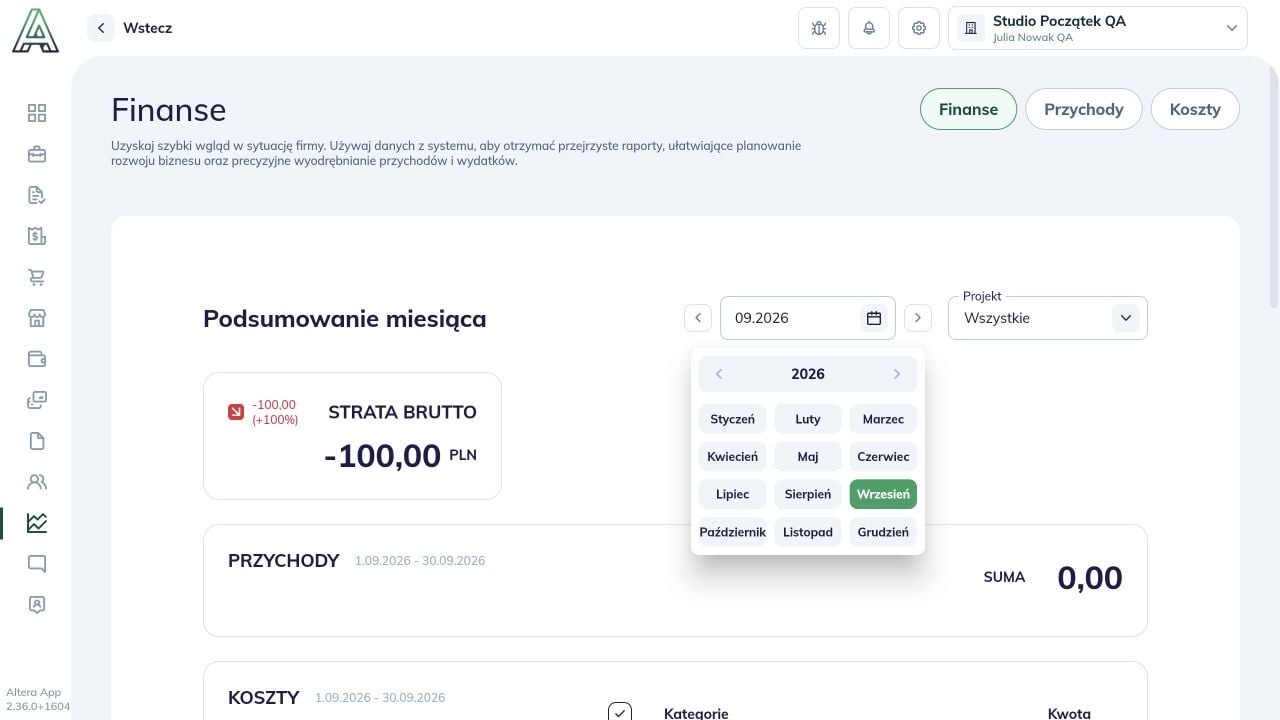Screen dimensions: 1280x720
Task: Select Czerwiec in the month picker
Action: 883,457
